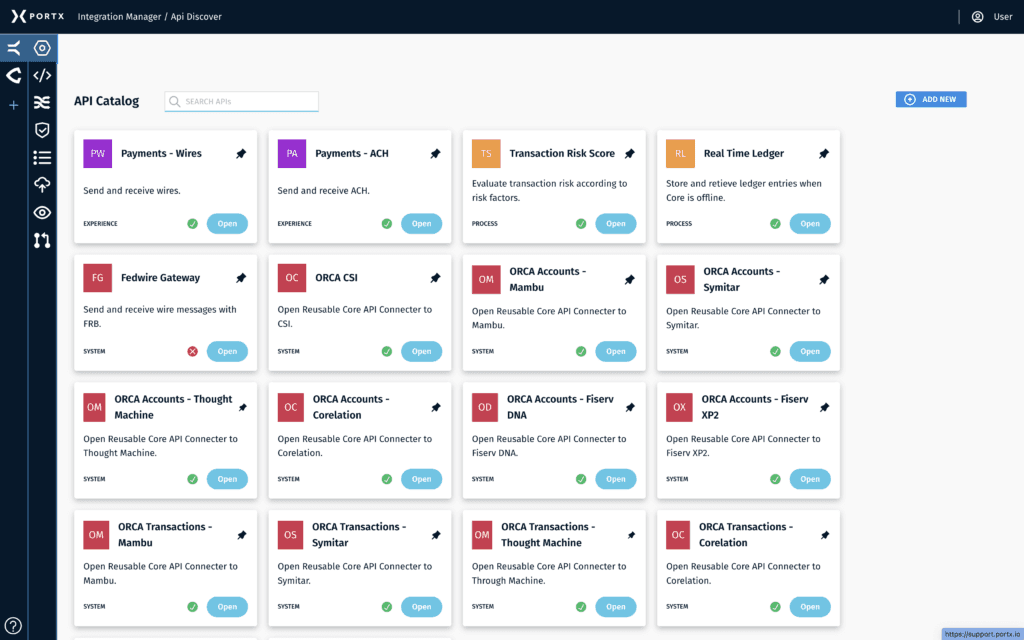Click the green status check on Real Time Ledger
The height and width of the screenshot is (640, 1024).
[x=775, y=224]
